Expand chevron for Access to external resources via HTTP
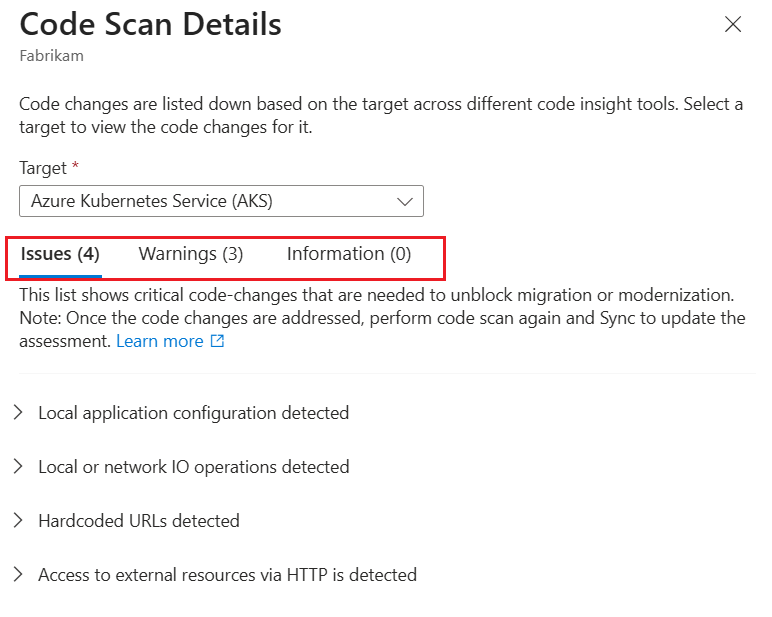The width and height of the screenshot is (772, 617). coord(18,575)
